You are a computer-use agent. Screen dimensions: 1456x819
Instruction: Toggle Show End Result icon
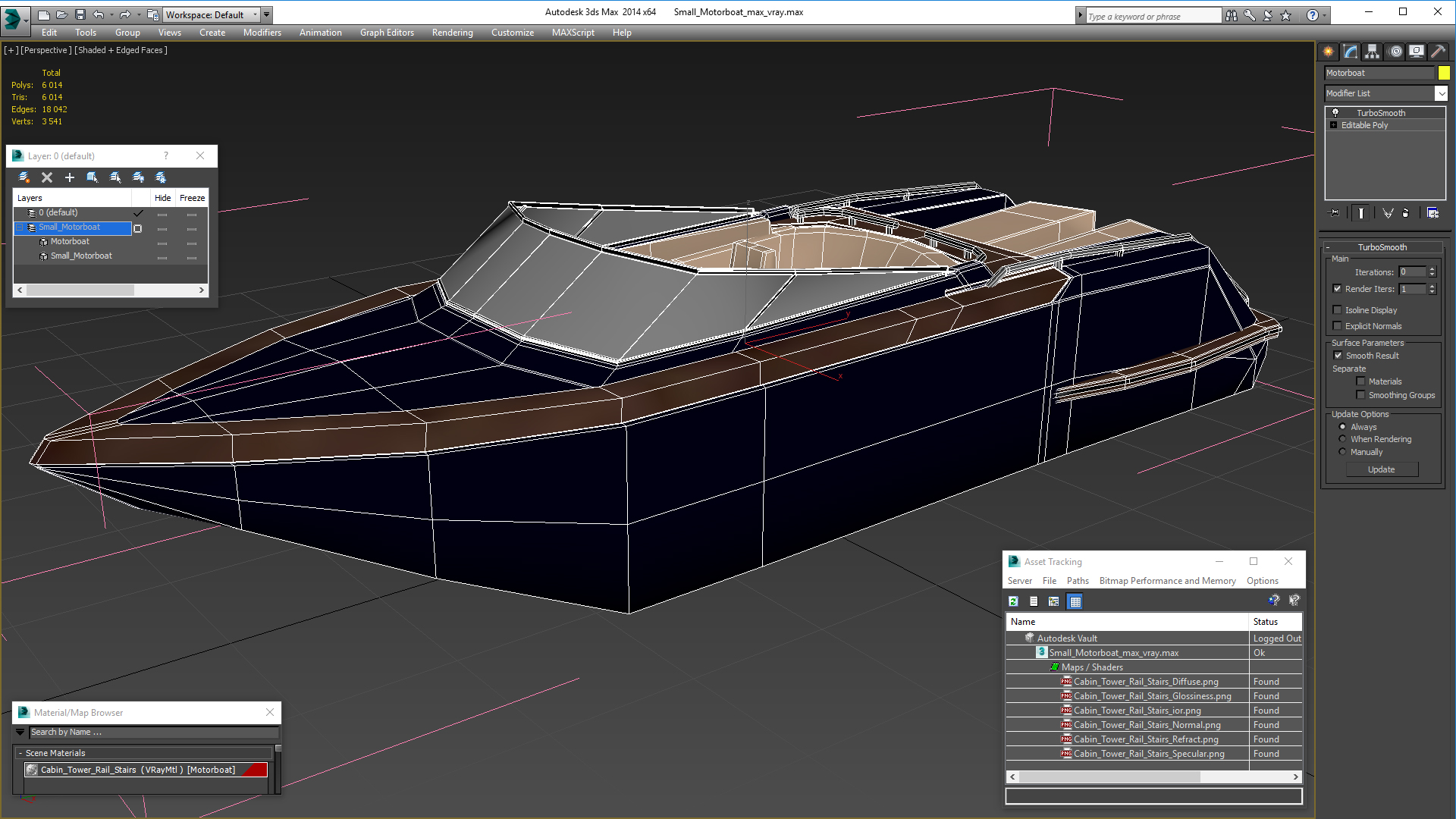(x=1361, y=213)
